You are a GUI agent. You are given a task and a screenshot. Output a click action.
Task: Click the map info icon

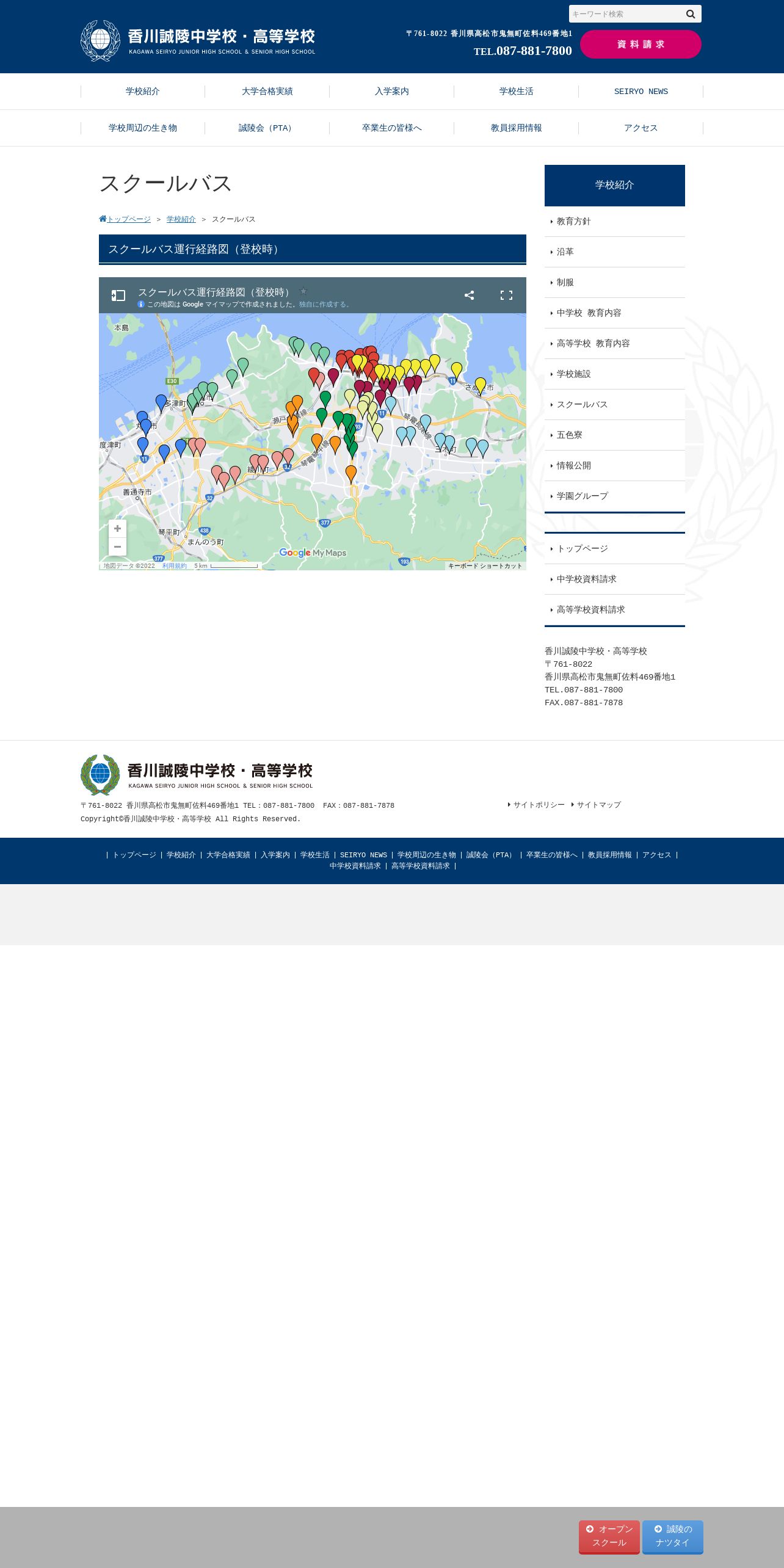[141, 304]
